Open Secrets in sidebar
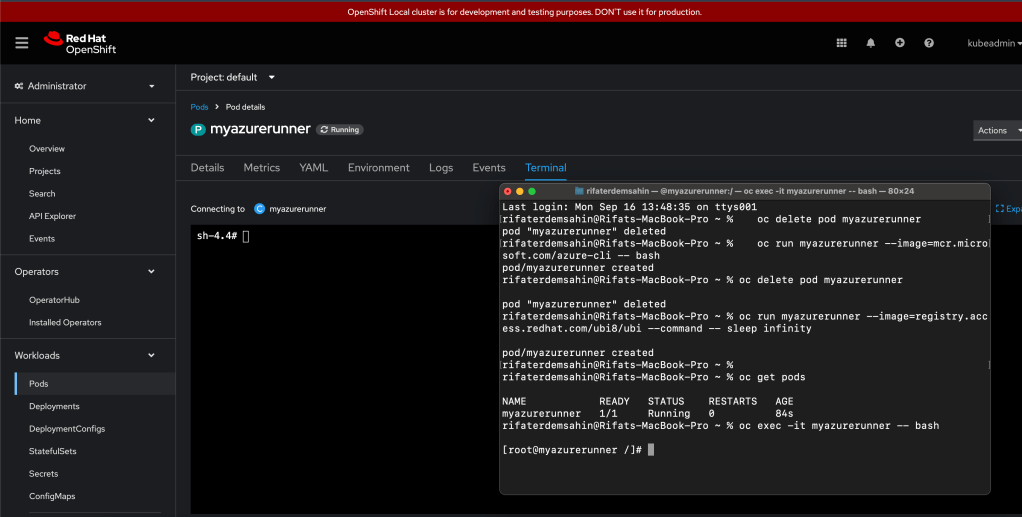This screenshot has width=1022, height=517. click(44, 474)
